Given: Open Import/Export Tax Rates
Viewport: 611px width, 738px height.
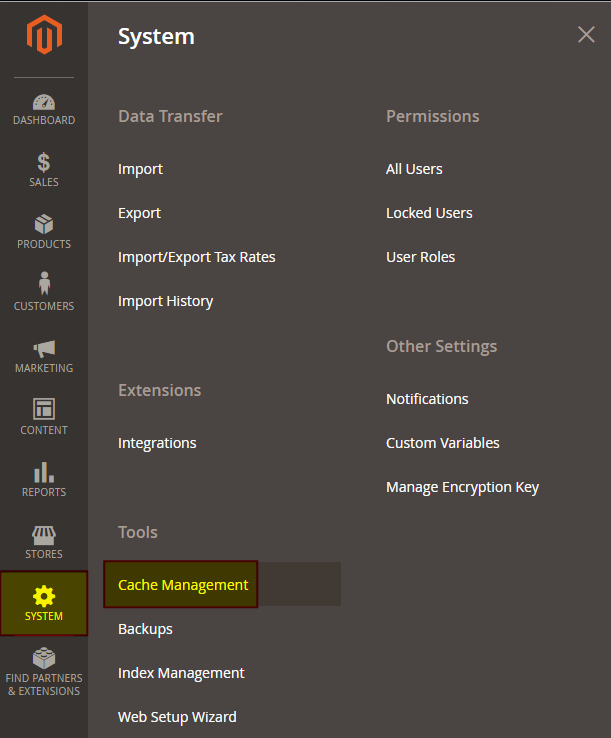Looking at the screenshot, I should coord(196,257).
